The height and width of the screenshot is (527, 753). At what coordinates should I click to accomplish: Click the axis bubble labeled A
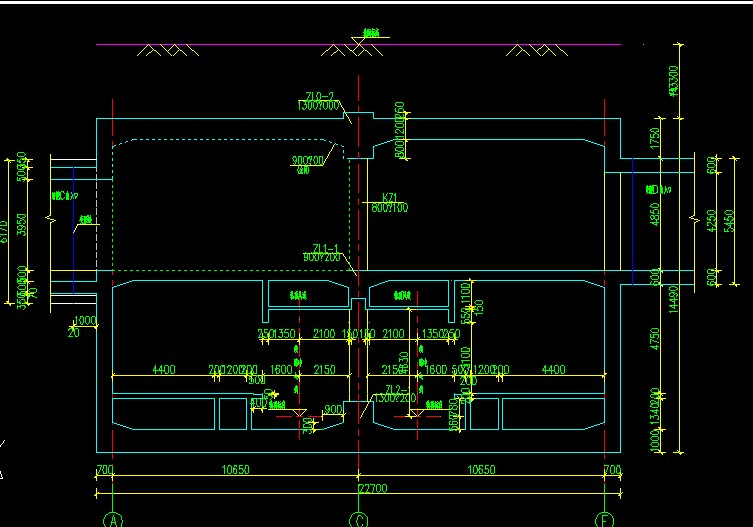[x=114, y=519]
